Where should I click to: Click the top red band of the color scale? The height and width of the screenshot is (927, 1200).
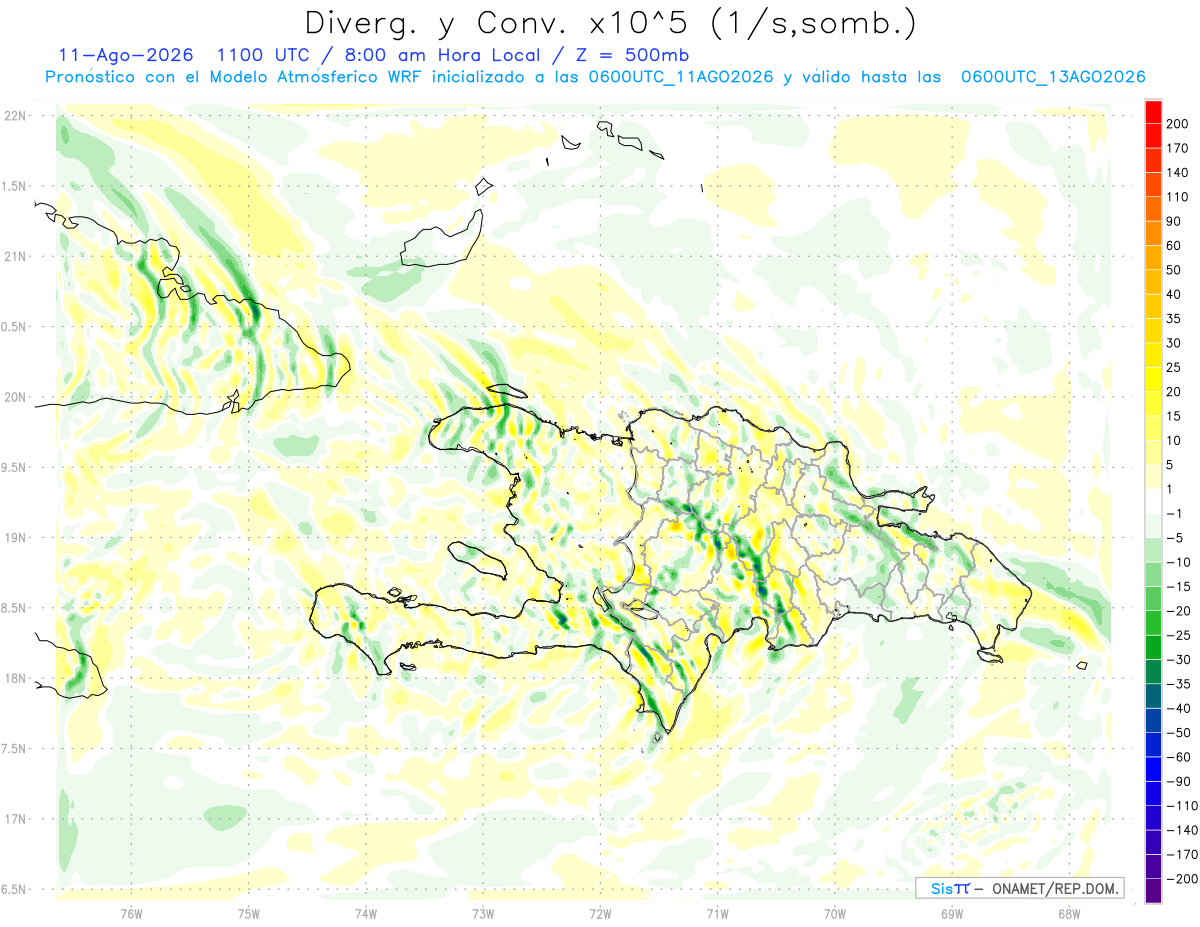click(x=1154, y=111)
